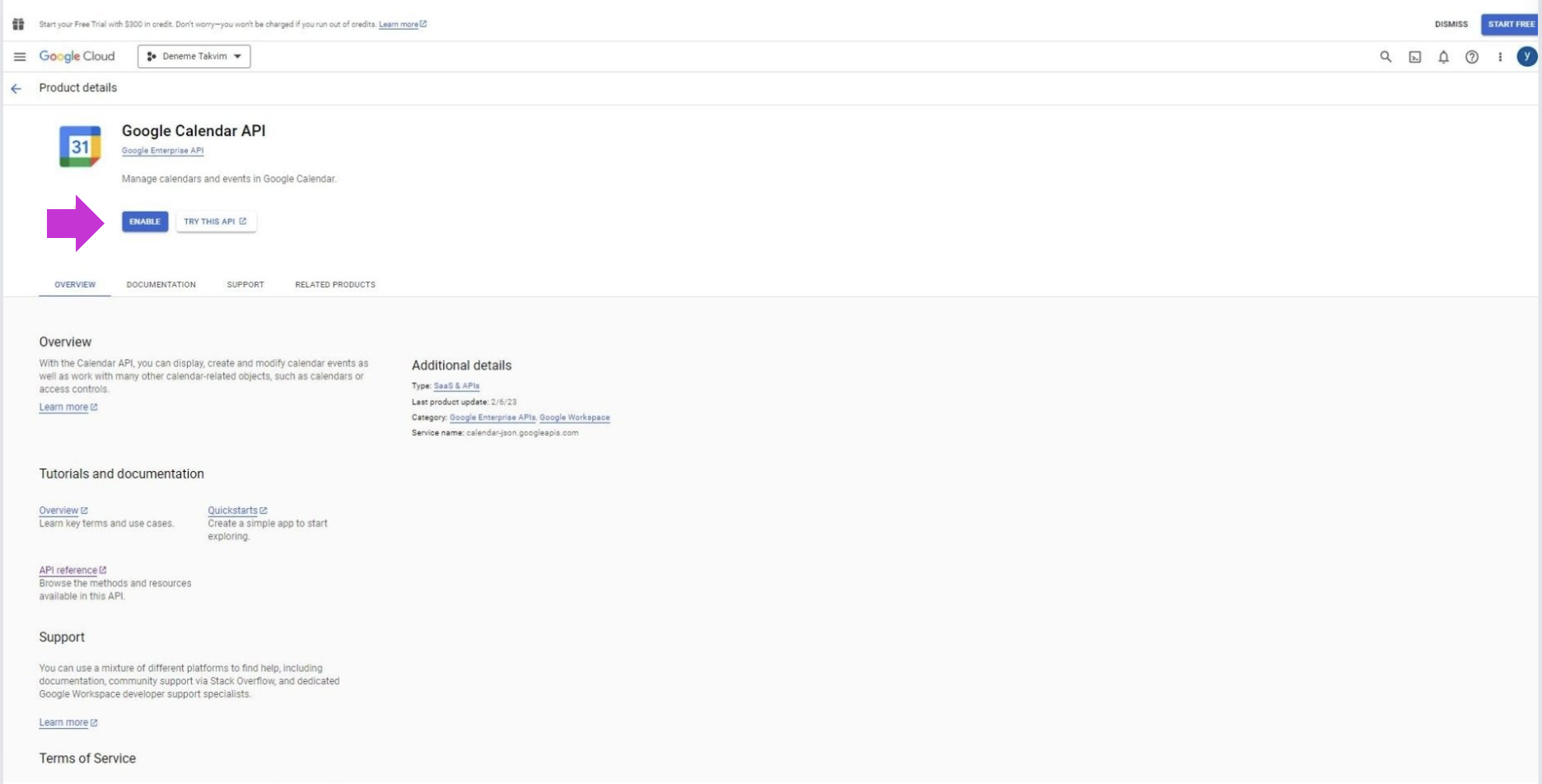Open Learn more under Overview section
Image resolution: width=1542 pixels, height=784 pixels.
tap(68, 407)
